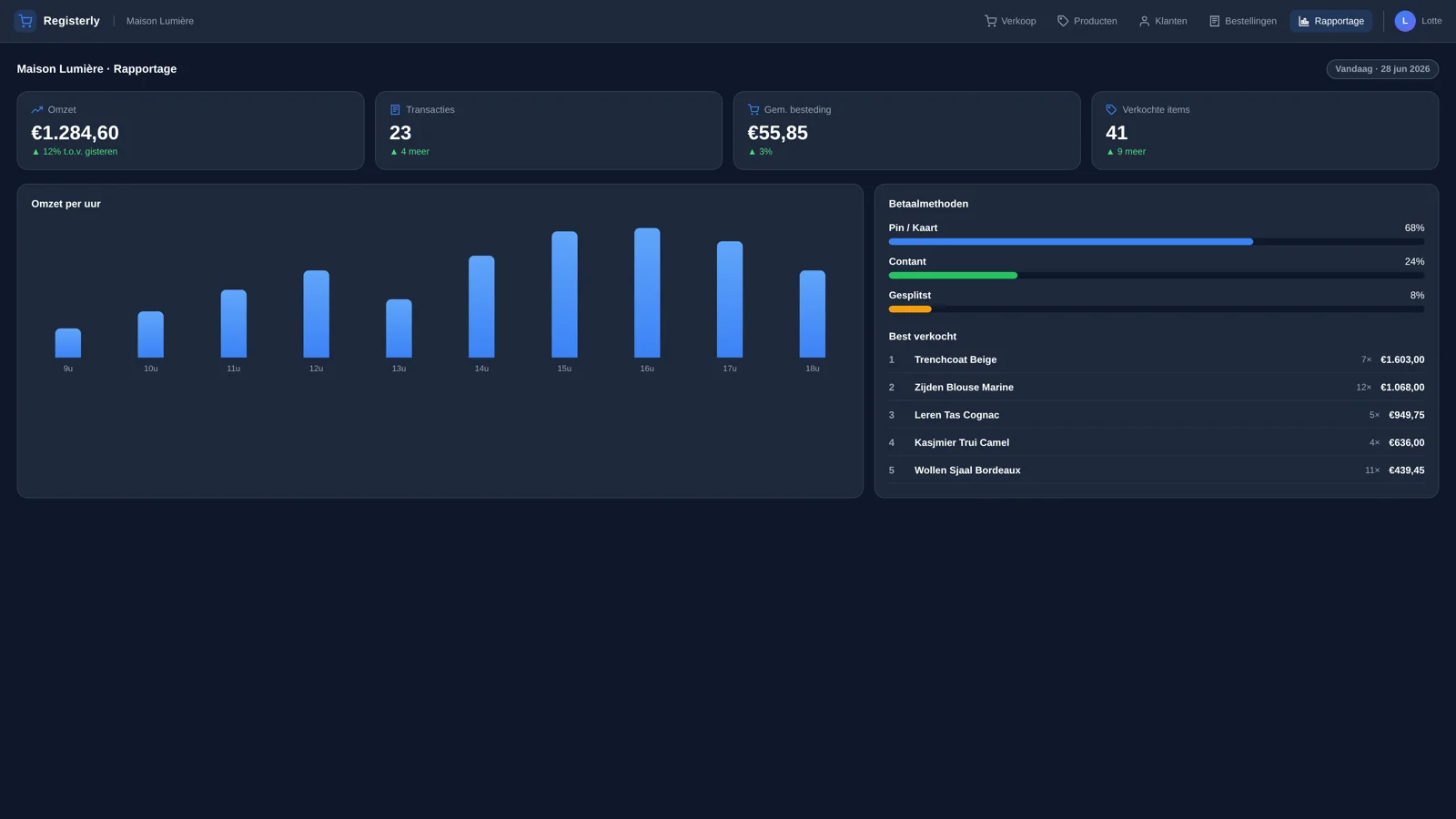Click Lotte's user avatar icon
Image resolution: width=1456 pixels, height=819 pixels.
[x=1405, y=21]
